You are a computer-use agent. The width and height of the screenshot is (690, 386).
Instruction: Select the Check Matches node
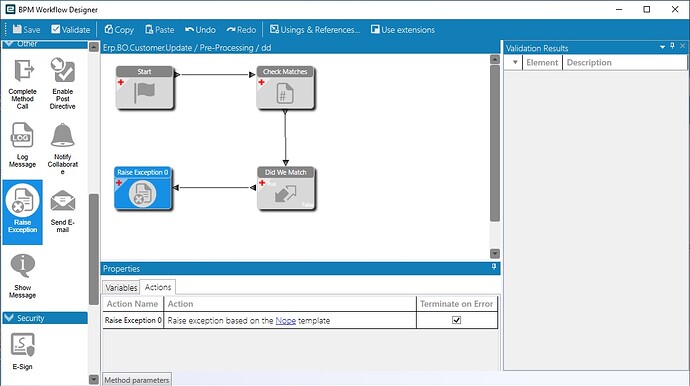(285, 88)
